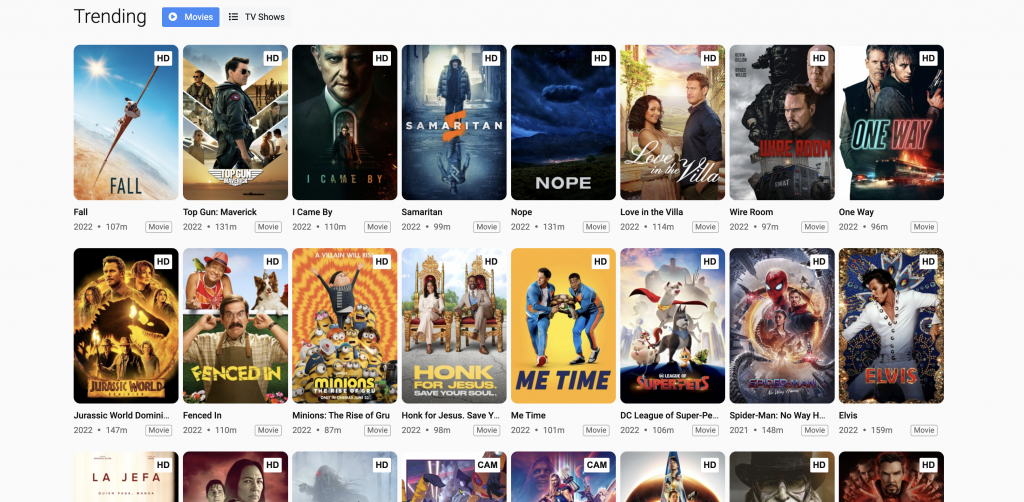Click the Movie tag under Elvis
The width and height of the screenshot is (1024, 502).
point(923,430)
